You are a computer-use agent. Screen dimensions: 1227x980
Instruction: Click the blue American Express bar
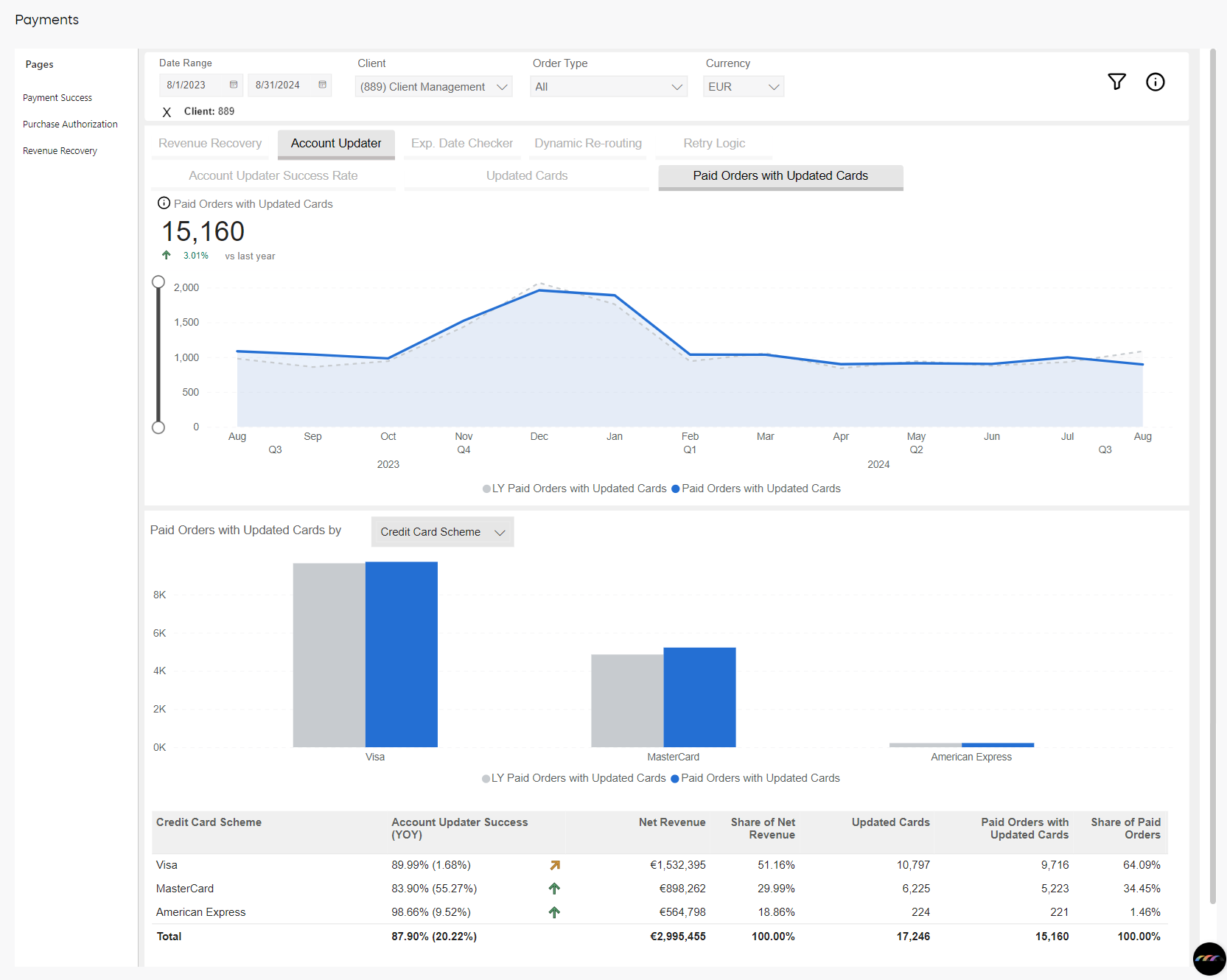pyautogui.click(x=998, y=745)
